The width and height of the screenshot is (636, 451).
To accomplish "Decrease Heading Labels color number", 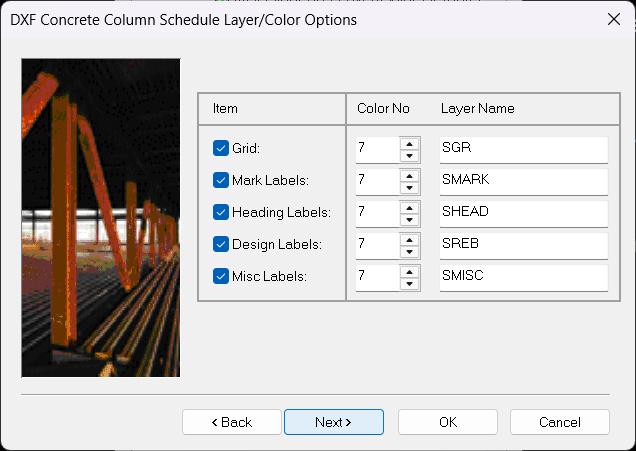I will coord(409,220).
